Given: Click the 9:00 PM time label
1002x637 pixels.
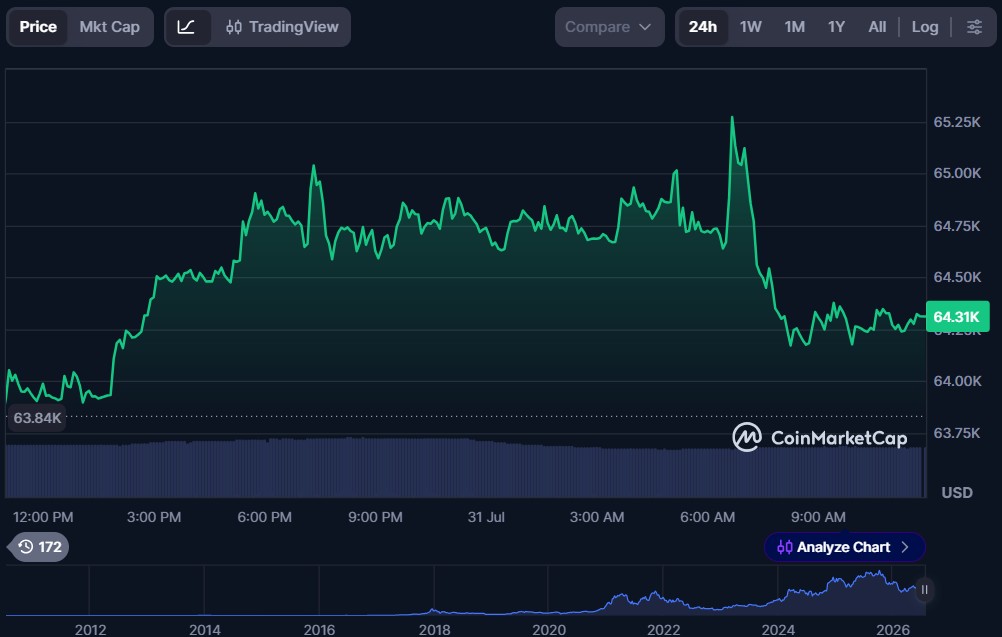Looking at the screenshot, I should (x=375, y=517).
